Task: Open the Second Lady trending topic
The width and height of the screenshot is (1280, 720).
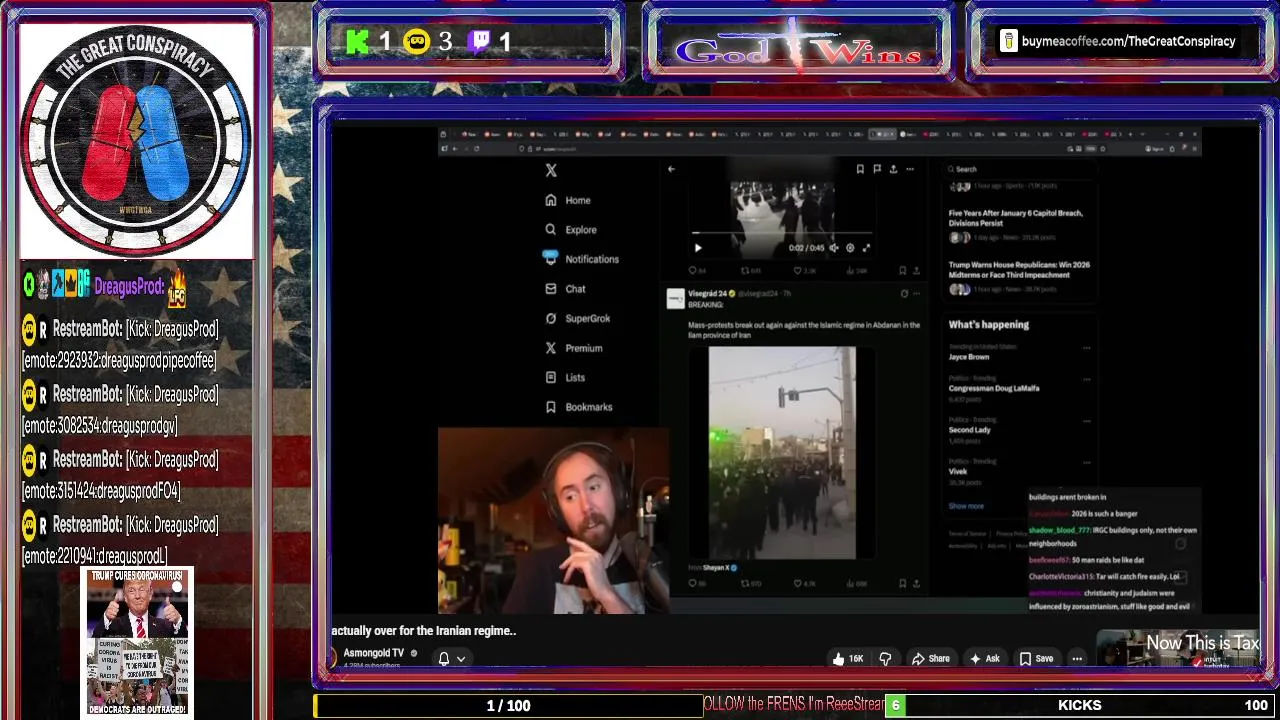Action: coord(969,430)
